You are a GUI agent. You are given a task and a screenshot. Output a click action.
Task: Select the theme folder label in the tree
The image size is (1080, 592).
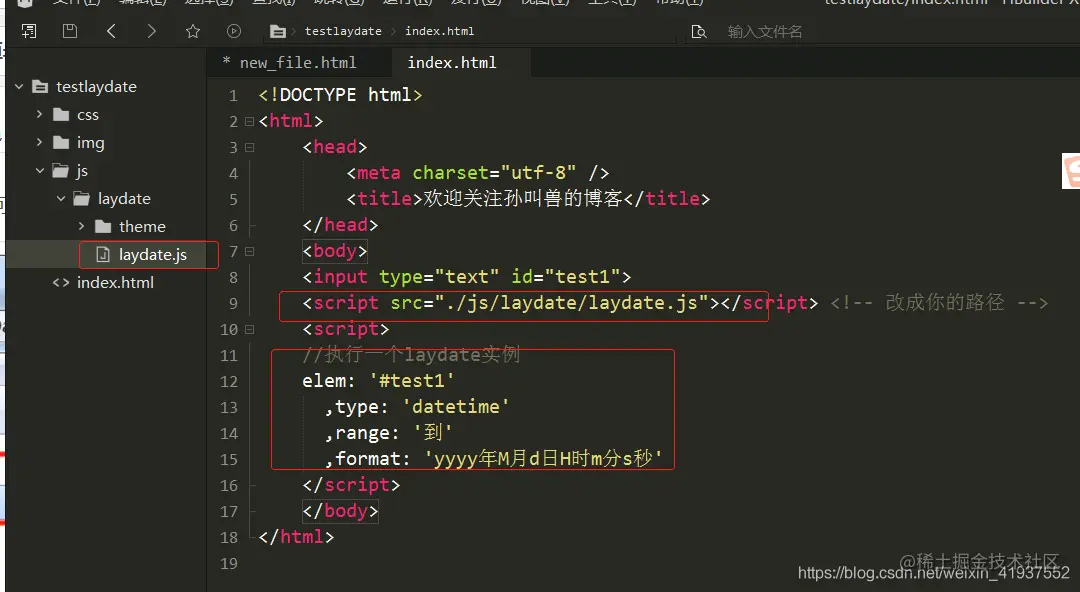click(x=142, y=227)
